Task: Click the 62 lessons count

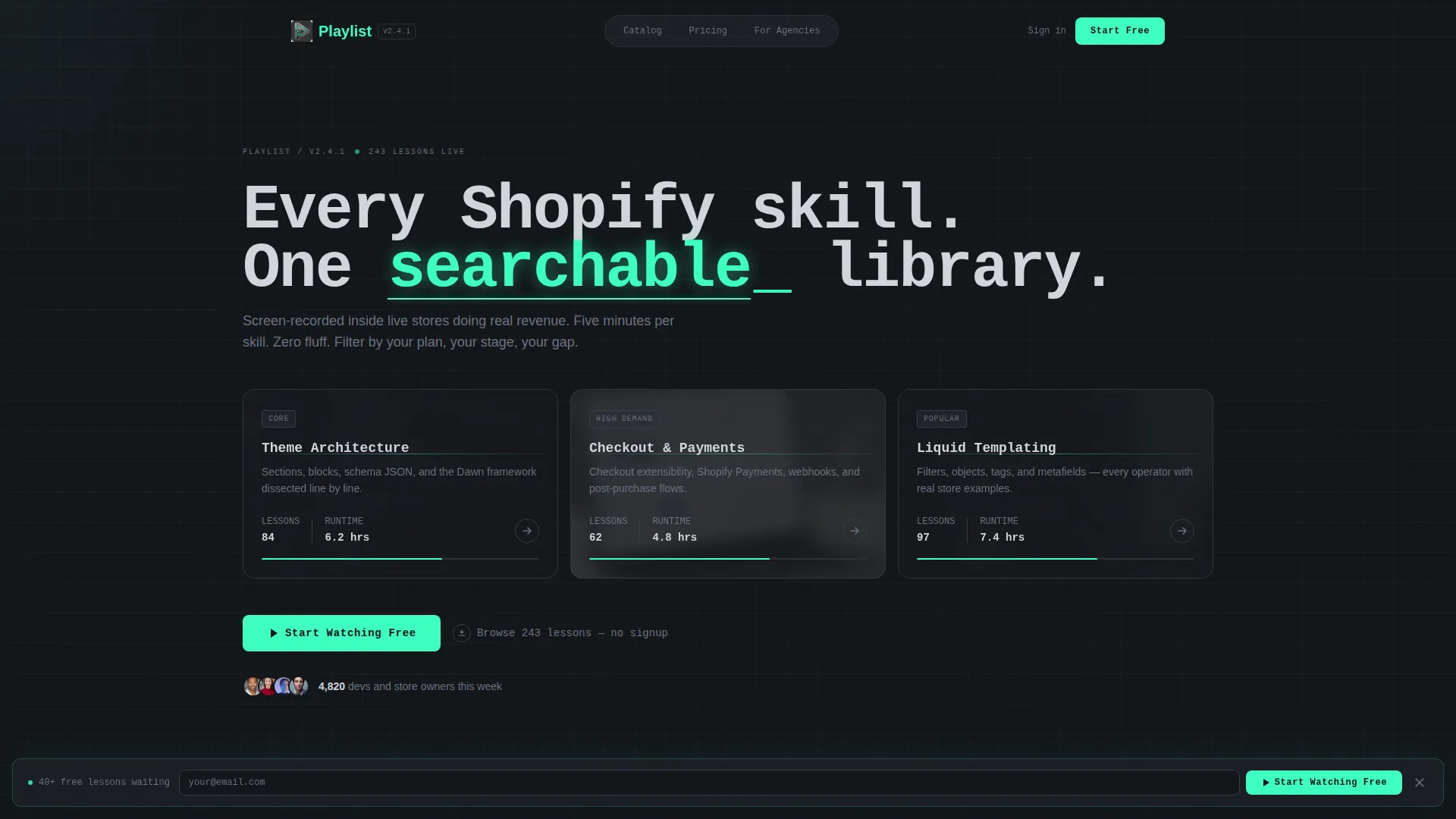Action: click(596, 538)
